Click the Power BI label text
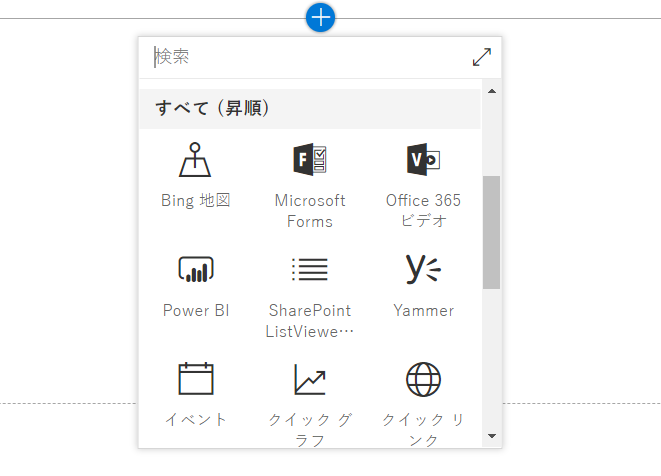 [196, 310]
